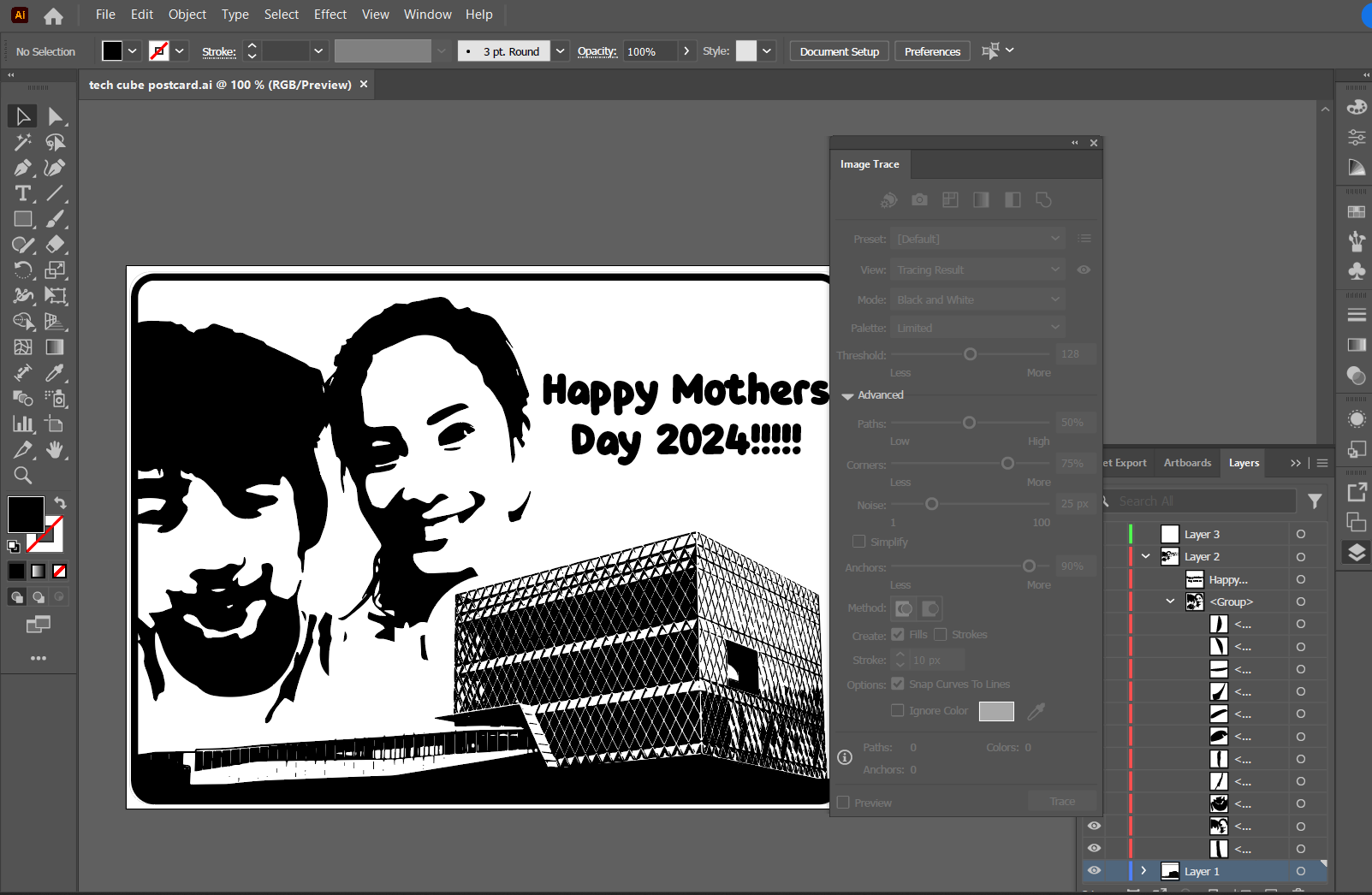Adjust the Threshold slider handle
1372x895 pixels.
(970, 354)
